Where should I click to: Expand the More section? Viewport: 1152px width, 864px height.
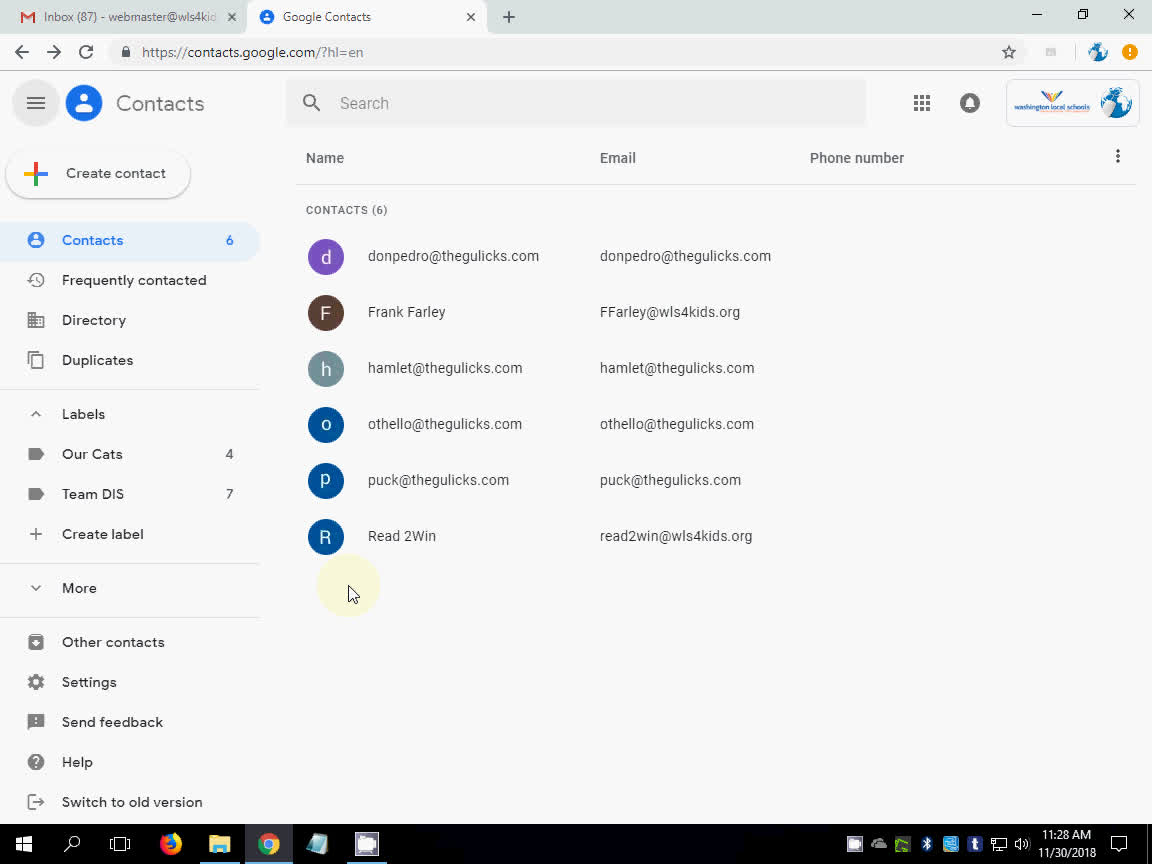coord(36,588)
